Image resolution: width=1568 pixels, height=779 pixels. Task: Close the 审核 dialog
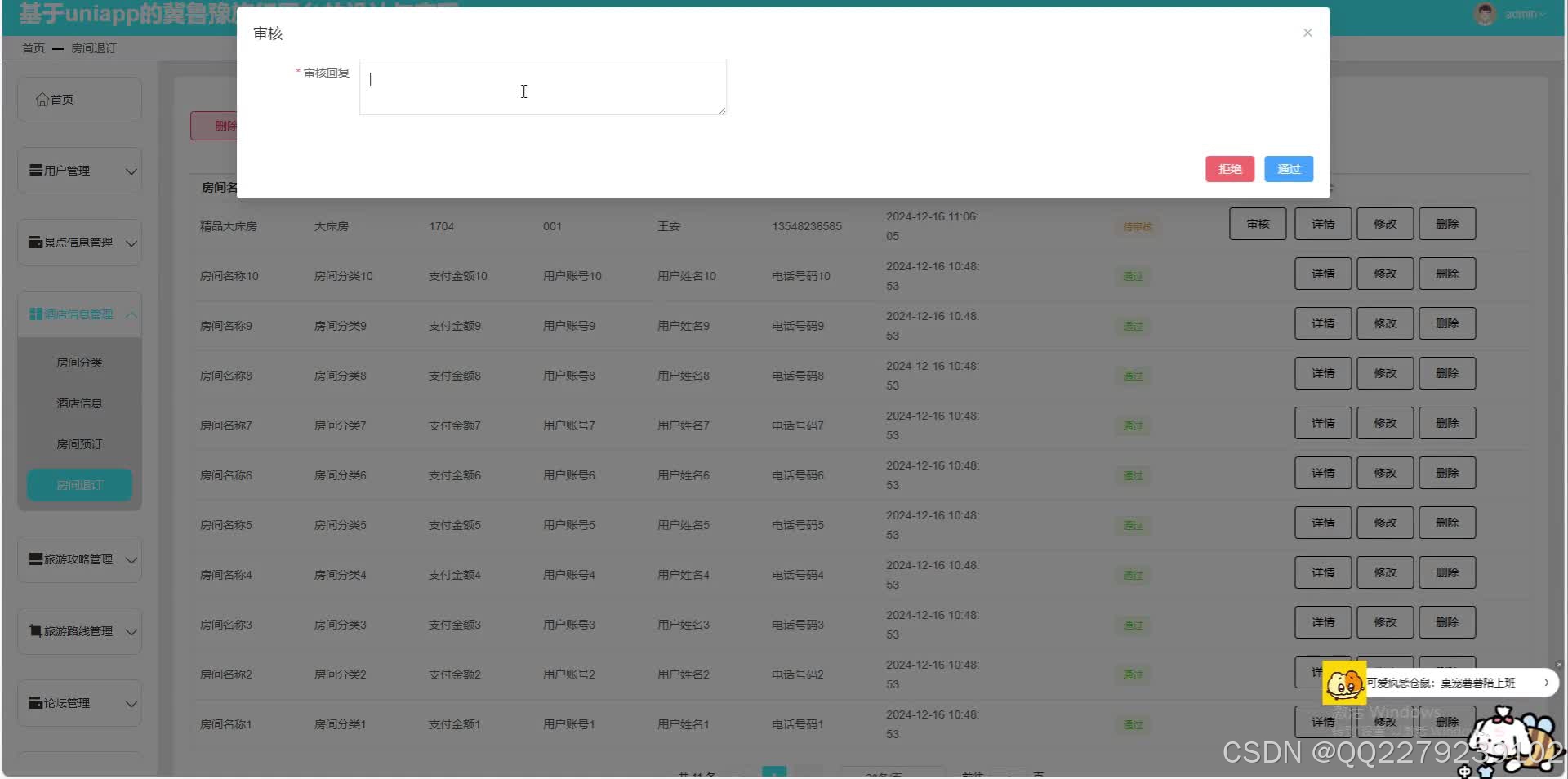[1307, 33]
